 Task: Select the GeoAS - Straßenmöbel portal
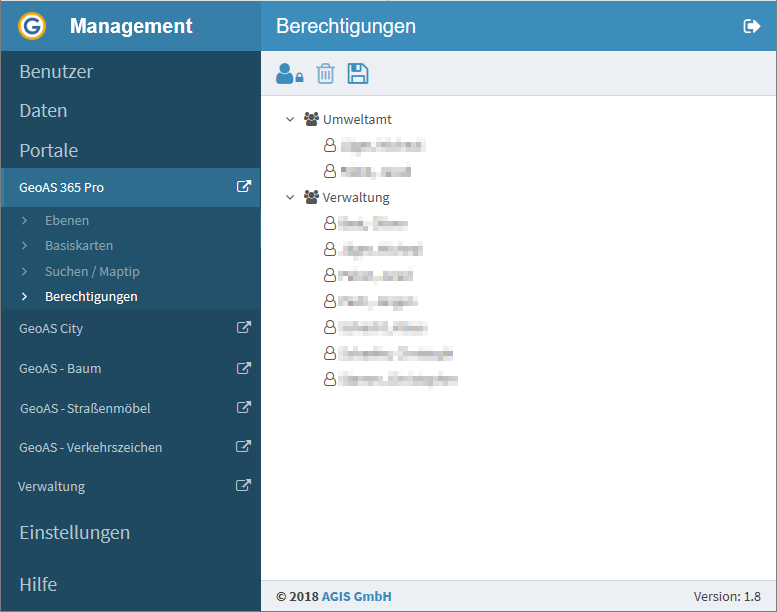[x=85, y=408]
